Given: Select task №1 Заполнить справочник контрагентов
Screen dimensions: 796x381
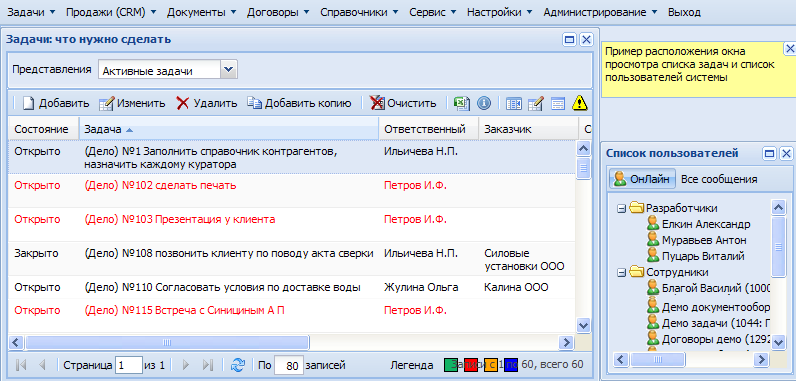Looking at the screenshot, I should click(x=292, y=157).
